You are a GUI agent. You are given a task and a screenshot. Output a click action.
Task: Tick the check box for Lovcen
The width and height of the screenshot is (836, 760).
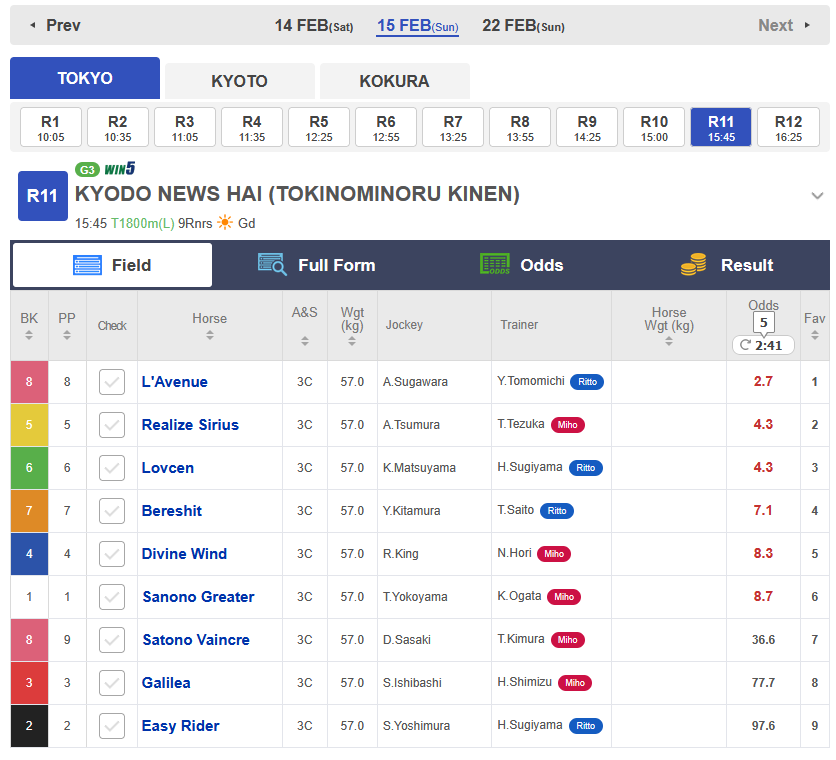112,468
